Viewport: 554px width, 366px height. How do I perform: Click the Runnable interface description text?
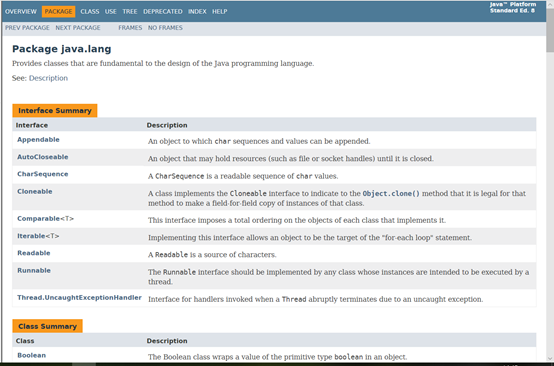(338, 277)
